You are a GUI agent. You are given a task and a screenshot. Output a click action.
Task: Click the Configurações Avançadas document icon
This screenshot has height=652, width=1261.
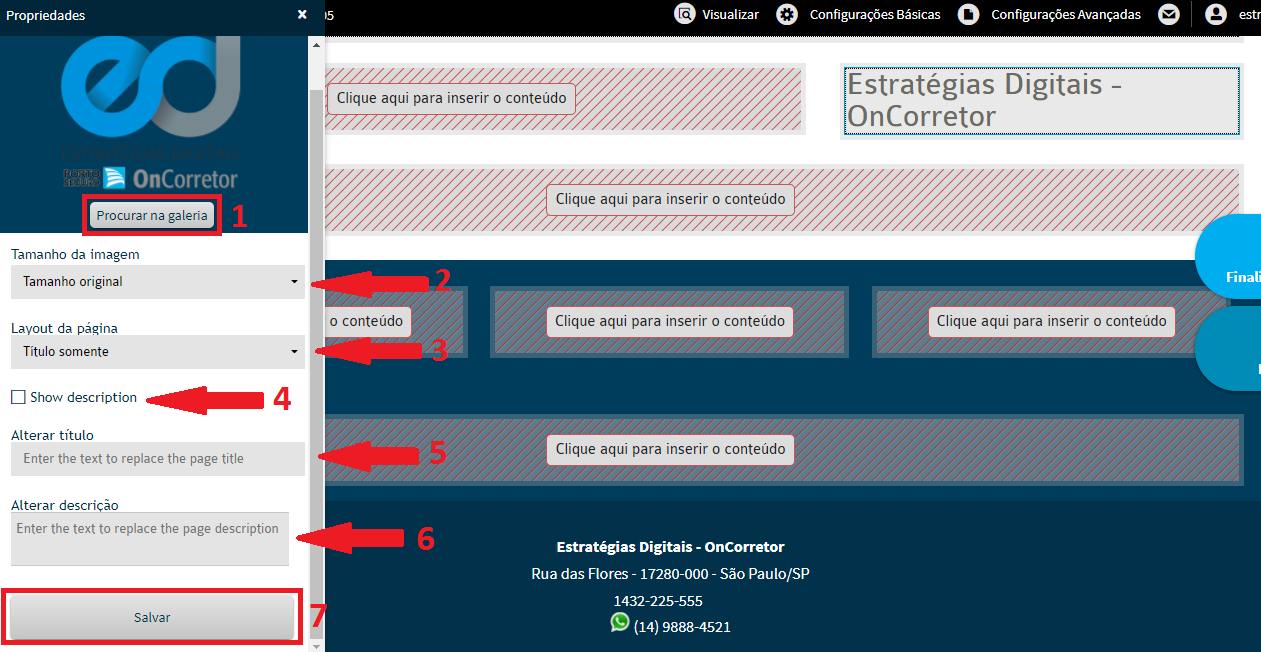[x=968, y=14]
